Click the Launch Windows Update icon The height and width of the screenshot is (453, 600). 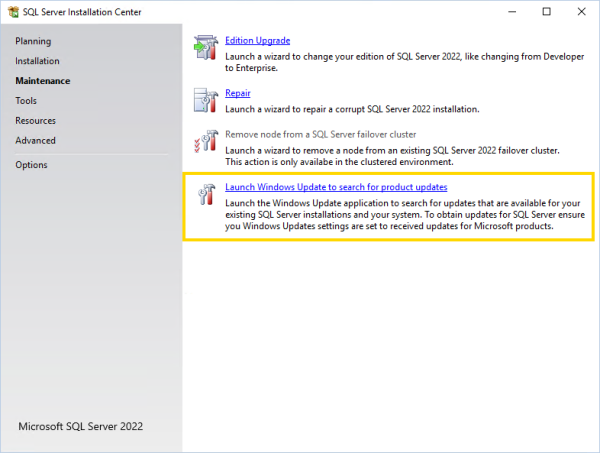pyautogui.click(x=207, y=194)
